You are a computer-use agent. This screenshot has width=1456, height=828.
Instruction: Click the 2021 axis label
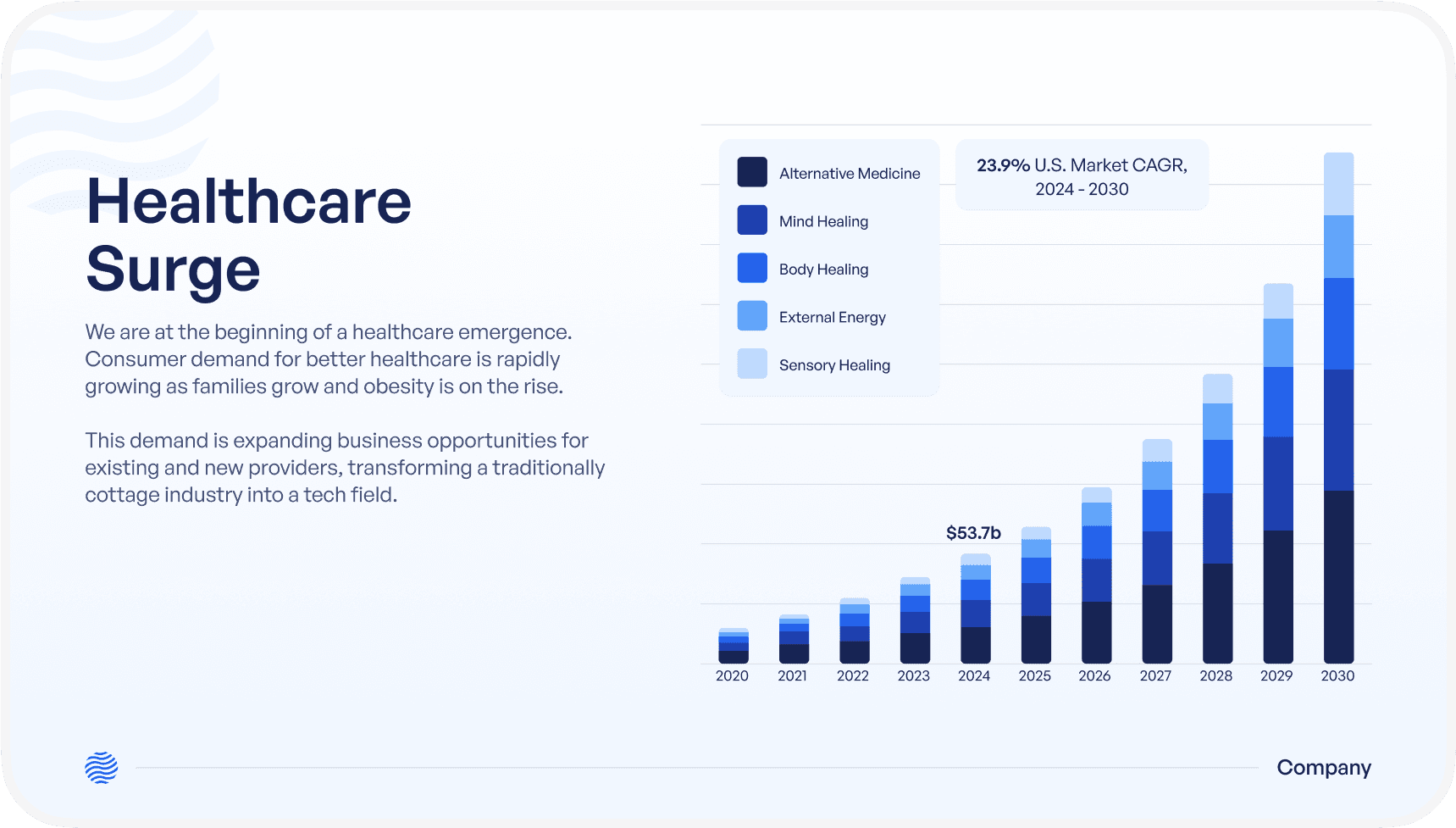(792, 675)
